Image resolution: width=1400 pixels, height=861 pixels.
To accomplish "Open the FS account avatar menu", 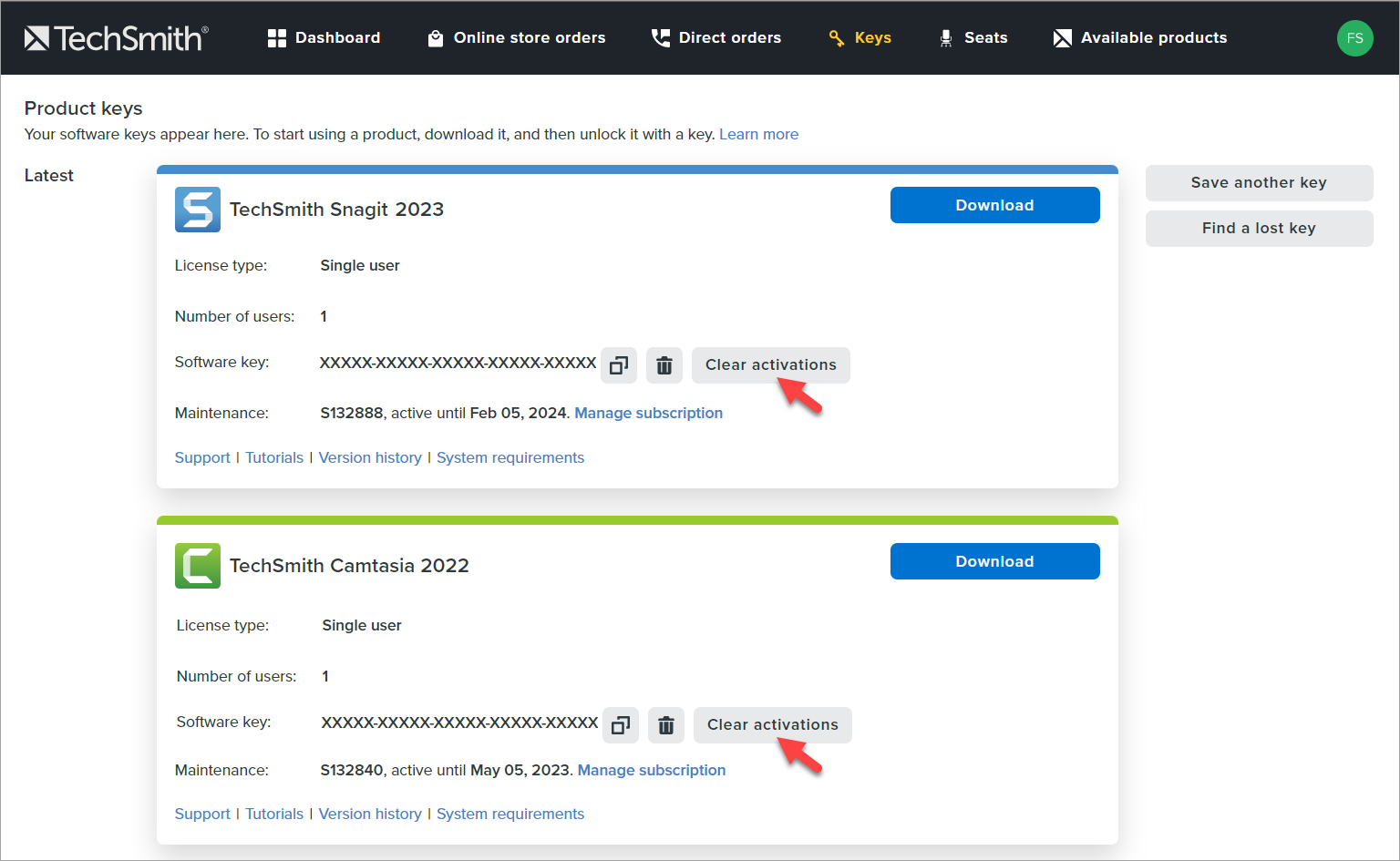I will pos(1355,37).
